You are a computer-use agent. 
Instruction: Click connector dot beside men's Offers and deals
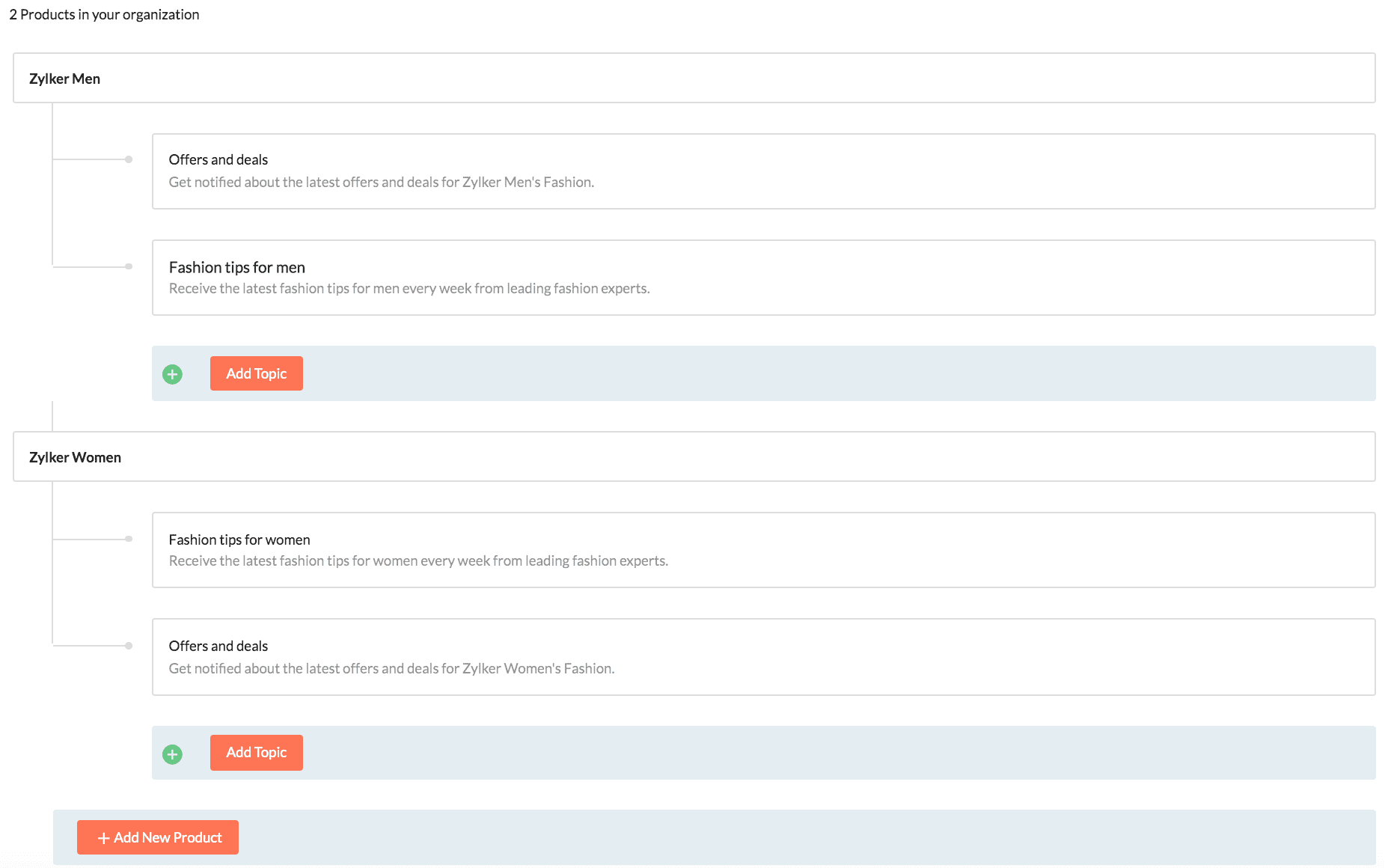(x=129, y=159)
